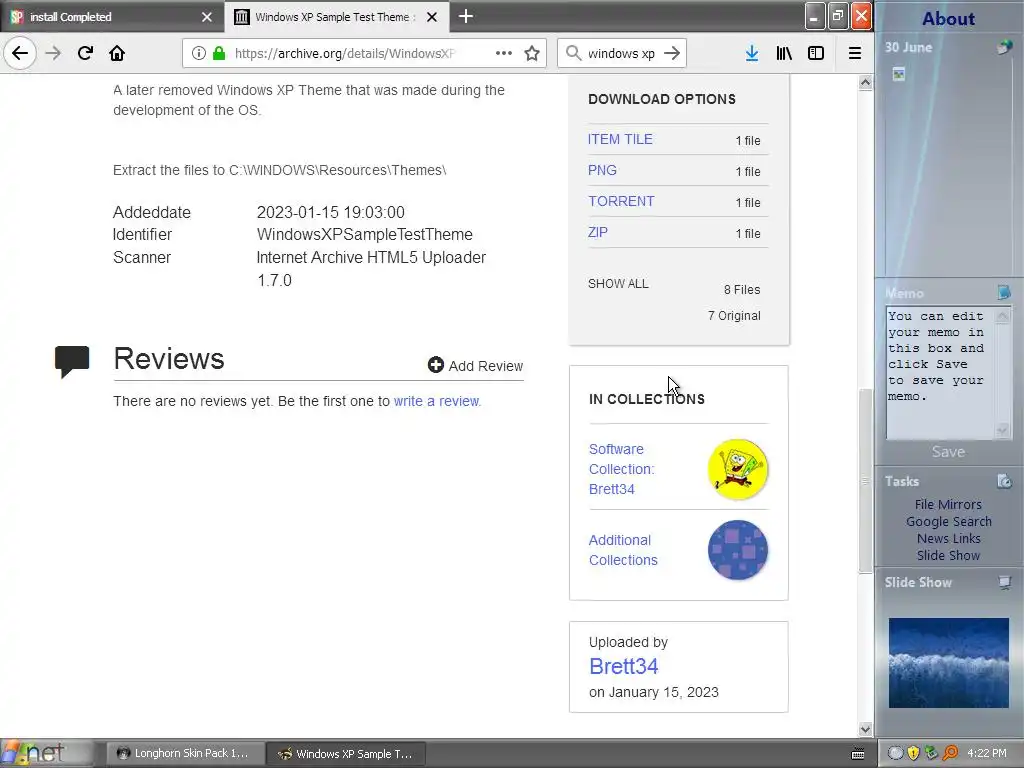Image resolution: width=1024 pixels, height=768 pixels.
Task: Click Add Review button
Action: [475, 366]
